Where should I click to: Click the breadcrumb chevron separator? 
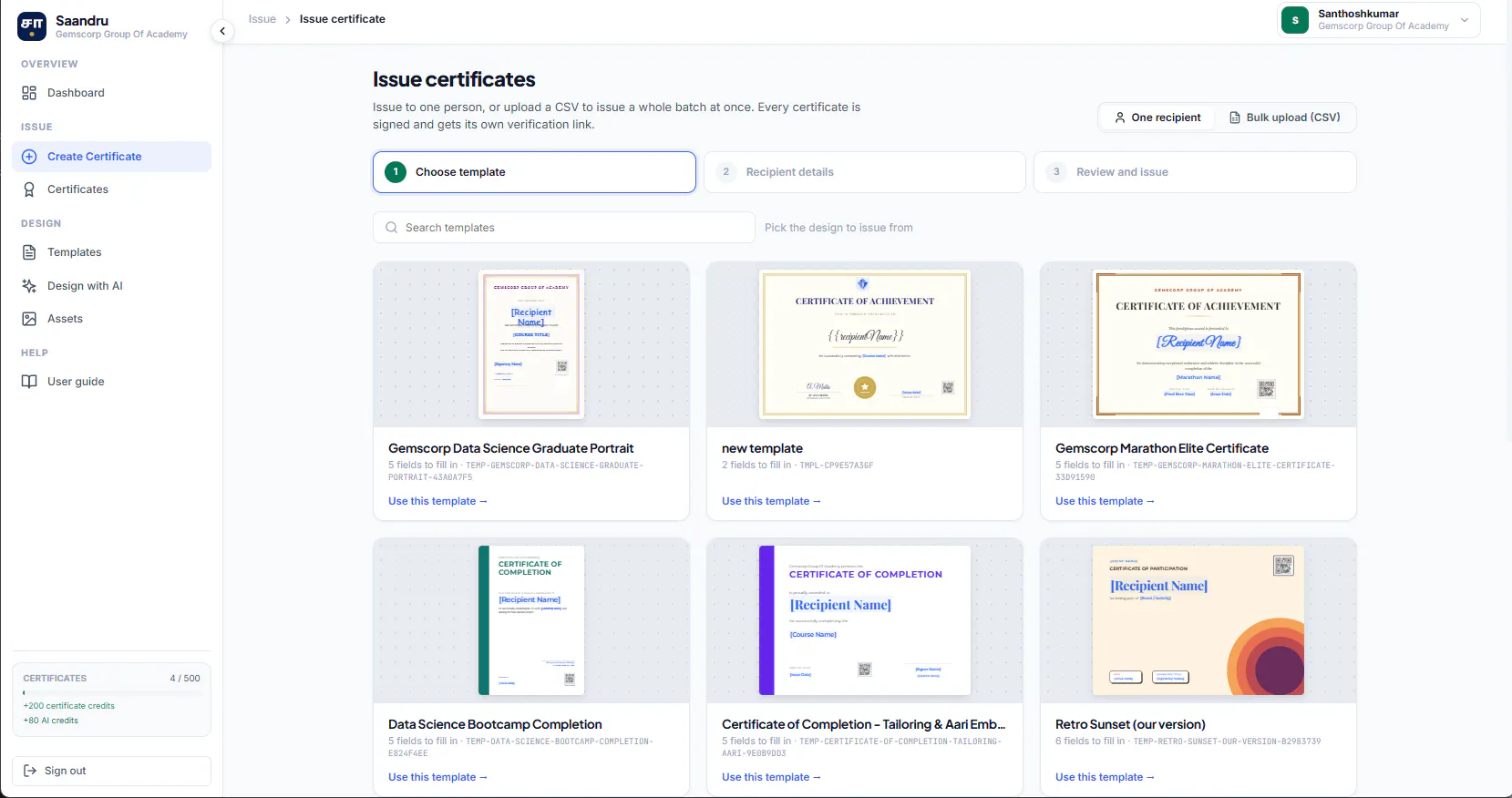point(288,19)
